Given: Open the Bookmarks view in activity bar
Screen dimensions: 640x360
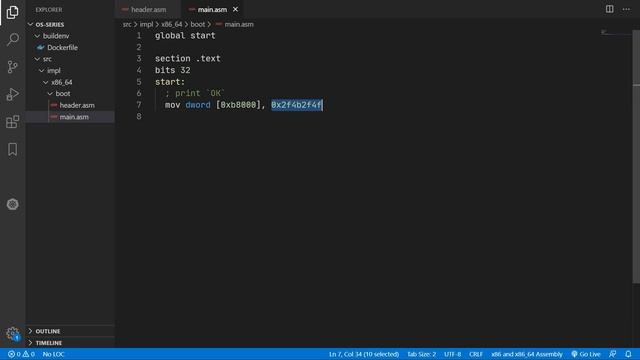Looking at the screenshot, I should point(12,149).
